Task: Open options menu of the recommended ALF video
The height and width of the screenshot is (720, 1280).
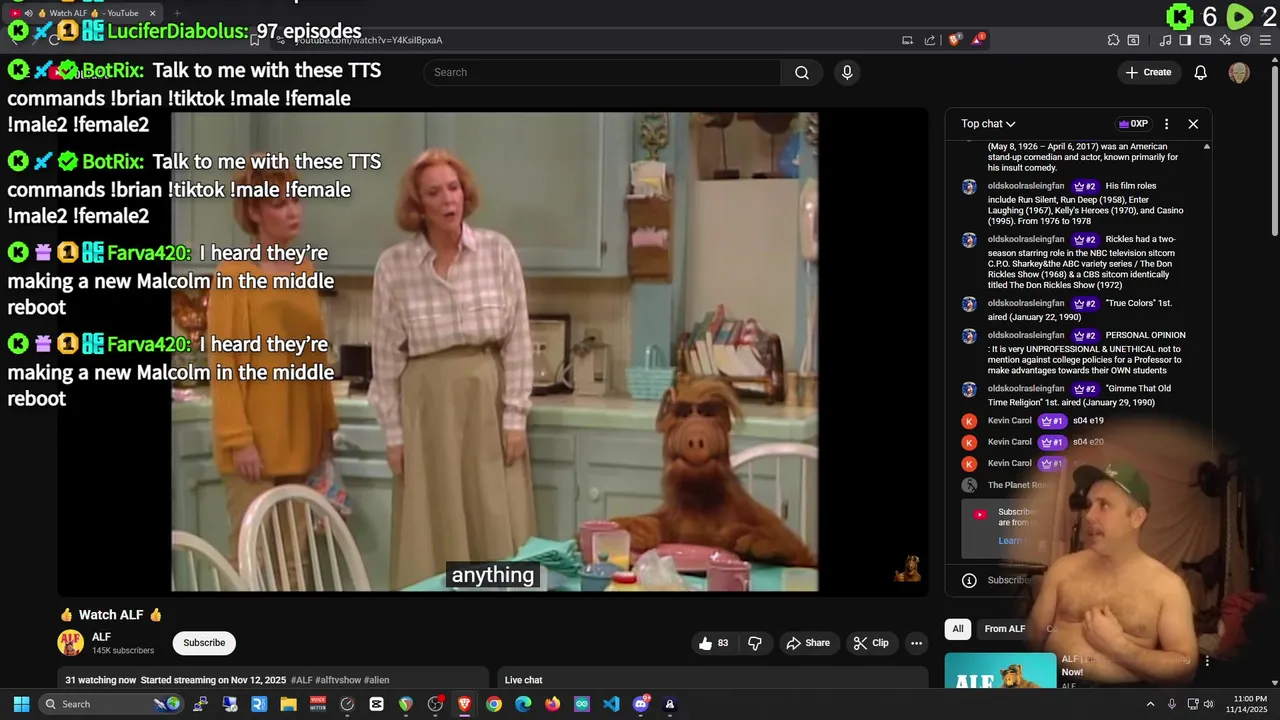Action: coord(1207,661)
